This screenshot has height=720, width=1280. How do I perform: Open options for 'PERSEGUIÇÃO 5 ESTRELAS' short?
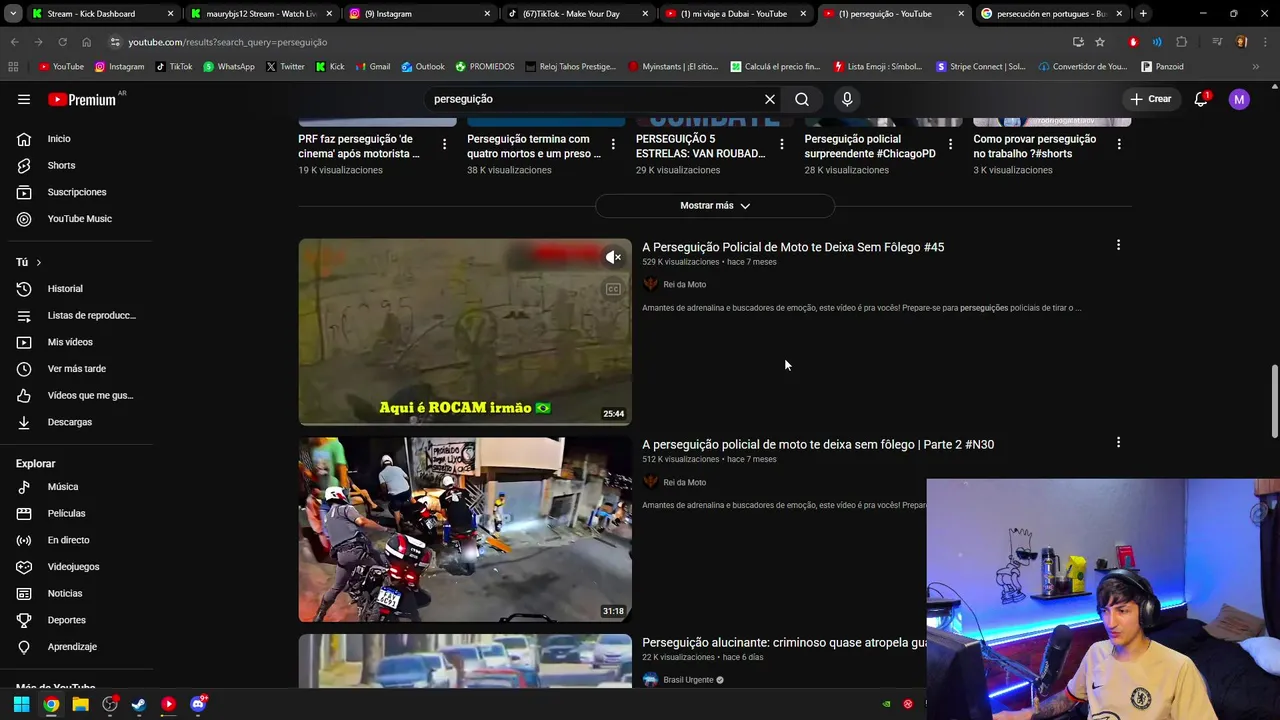(782, 145)
